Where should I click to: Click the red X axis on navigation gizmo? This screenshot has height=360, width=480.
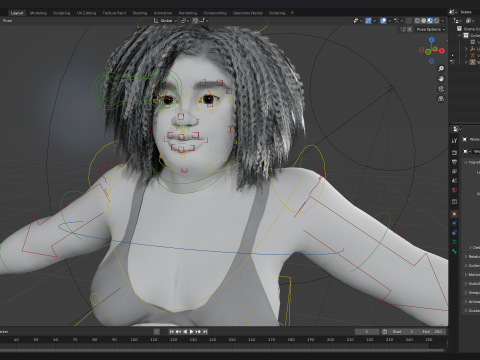(x=442, y=51)
